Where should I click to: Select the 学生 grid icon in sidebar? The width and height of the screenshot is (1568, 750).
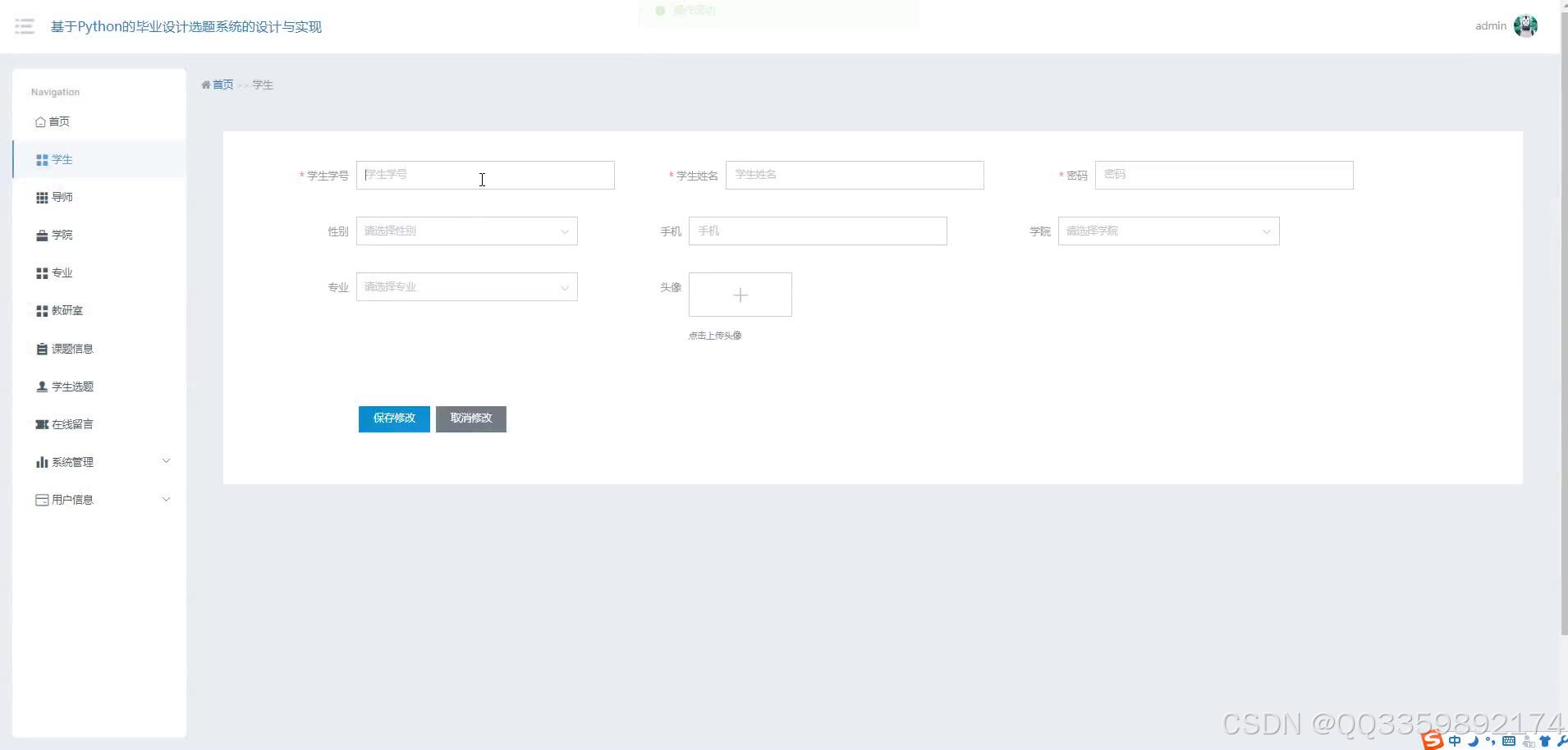[x=42, y=160]
